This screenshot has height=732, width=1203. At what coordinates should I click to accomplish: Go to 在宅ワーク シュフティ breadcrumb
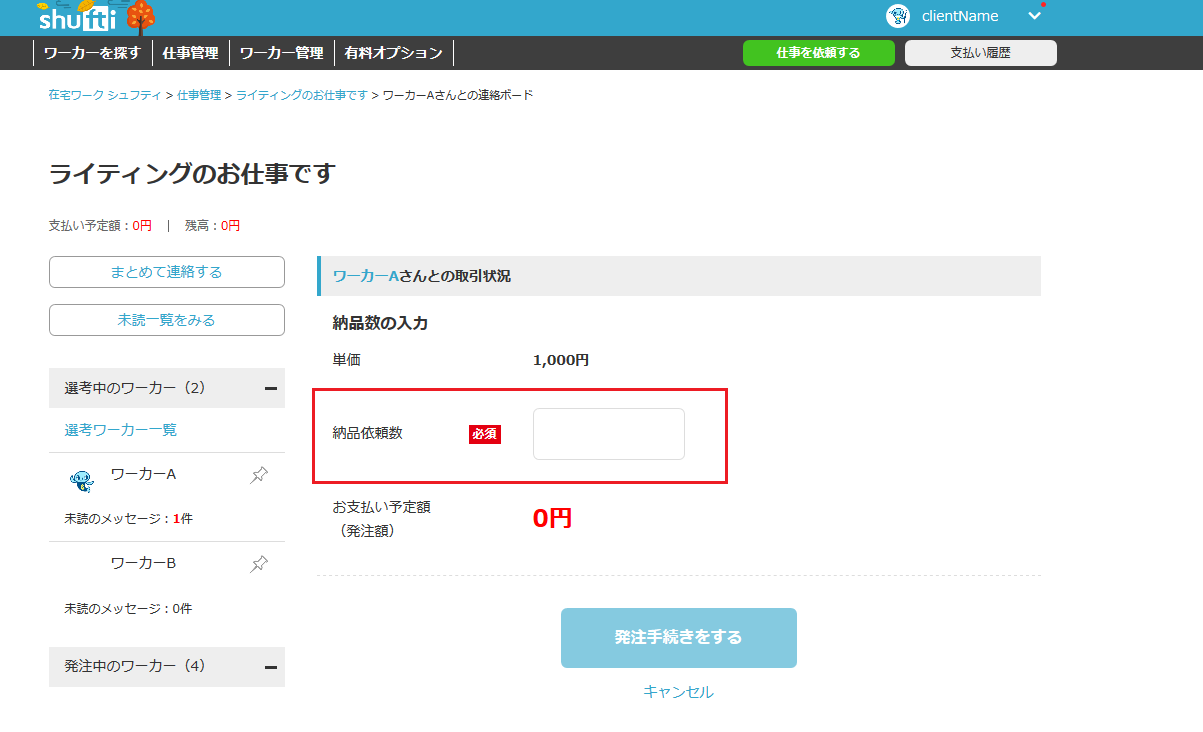tap(105, 95)
